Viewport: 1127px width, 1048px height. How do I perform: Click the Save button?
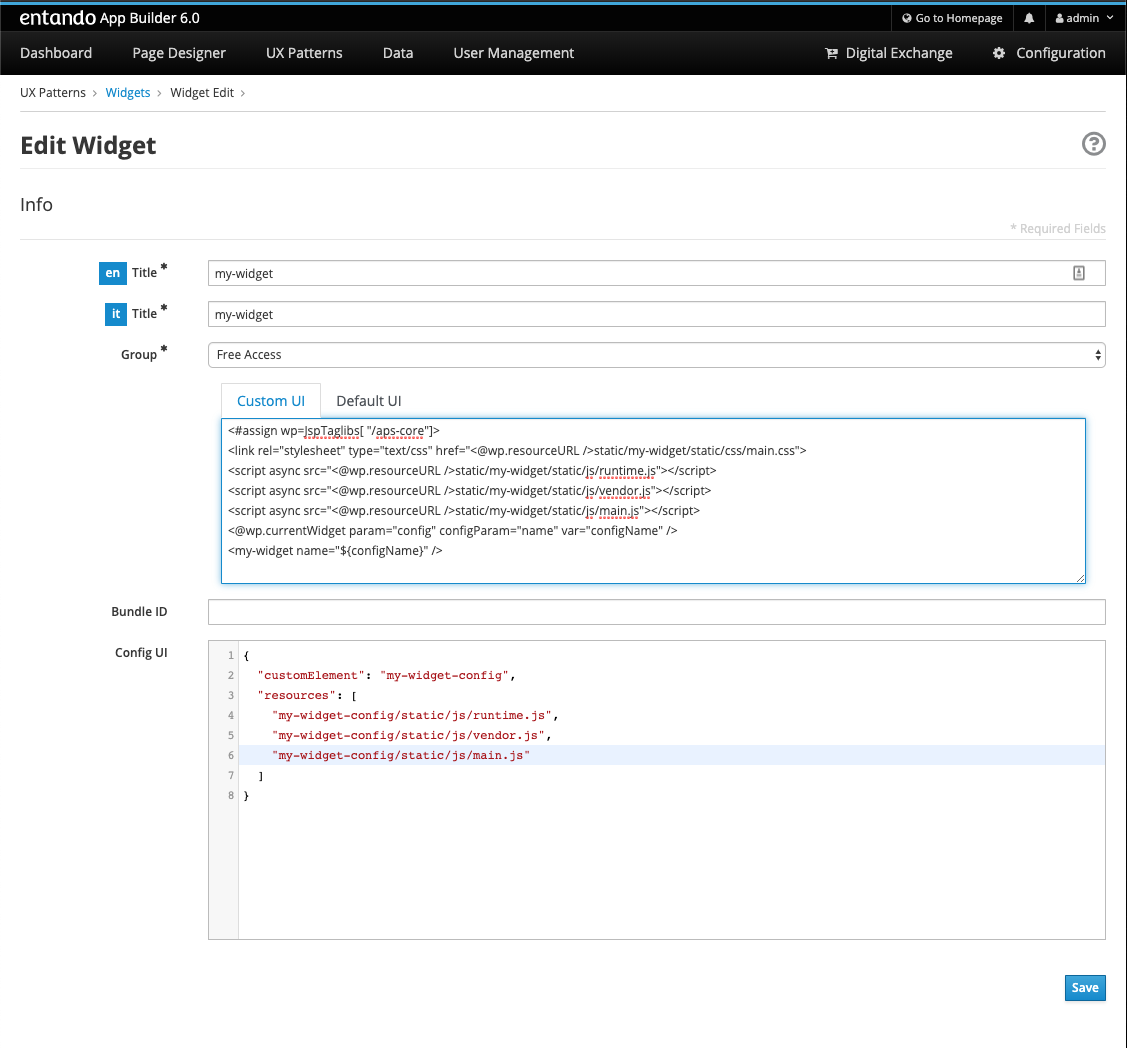(x=1084, y=987)
